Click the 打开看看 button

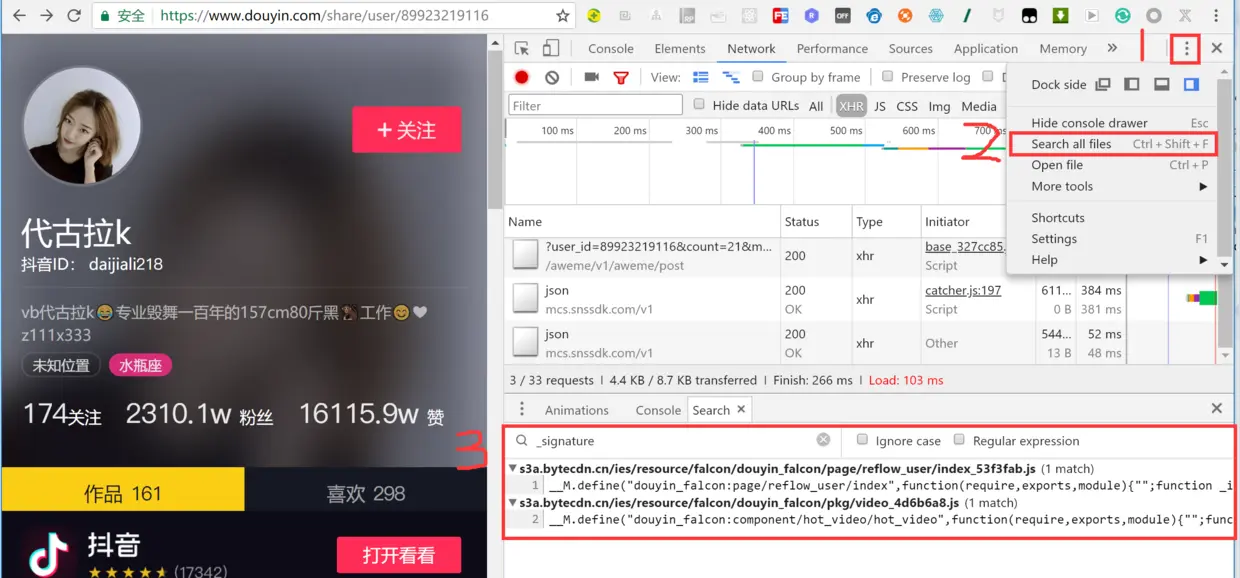point(399,556)
